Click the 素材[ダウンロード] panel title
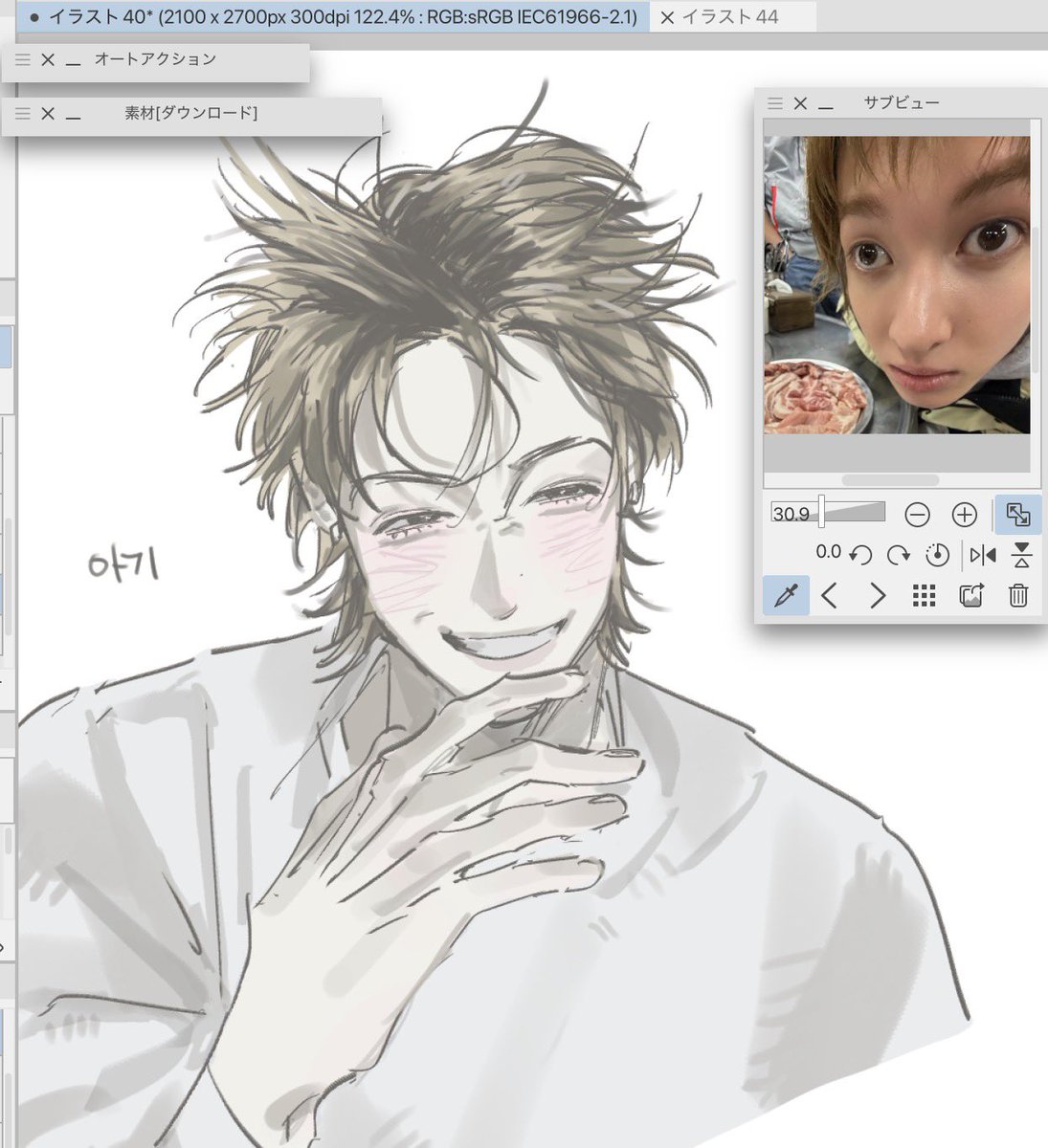This screenshot has height=1148, width=1048. pos(191,113)
